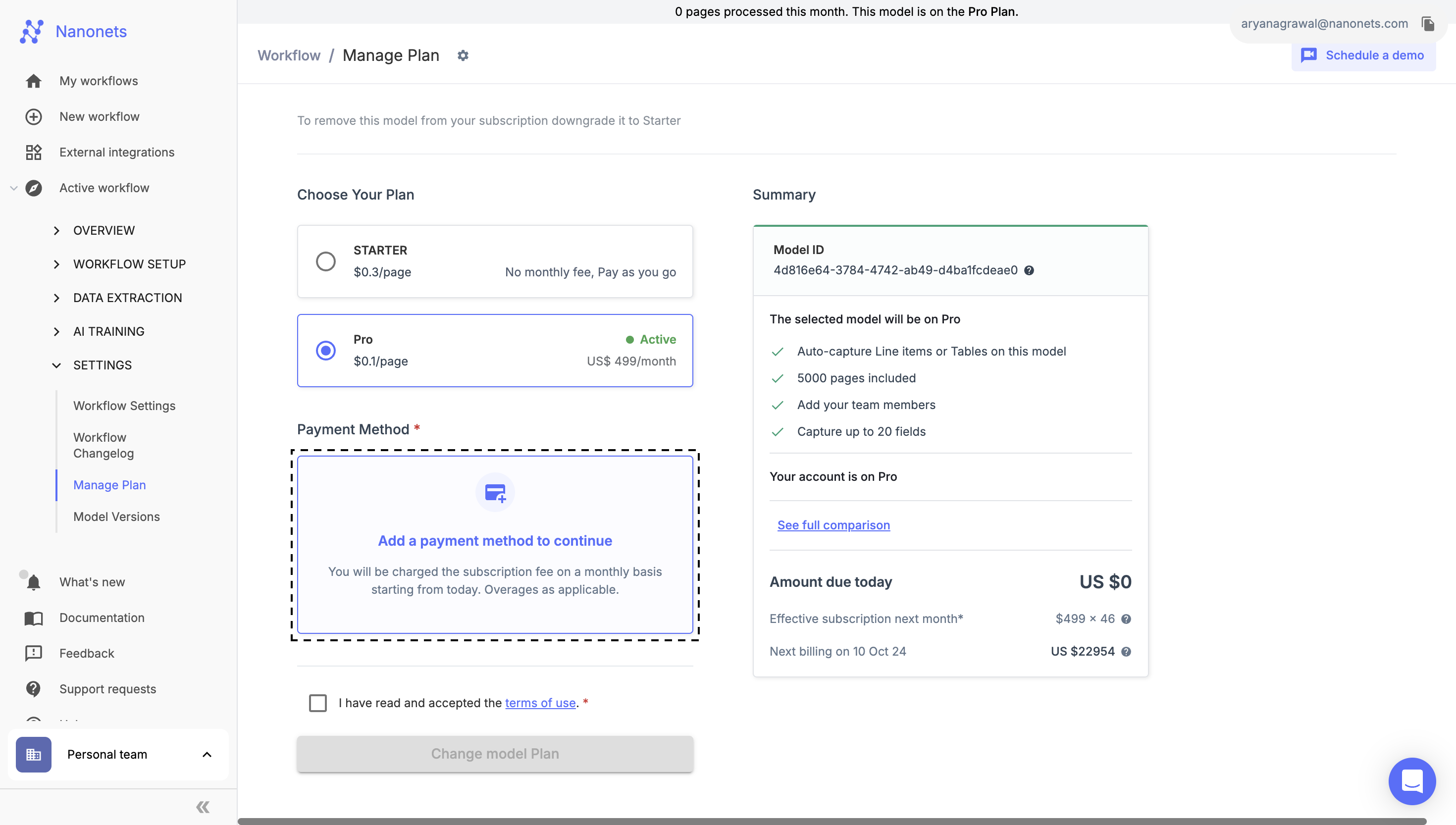Expand the OVERVIEW section
The width and height of the screenshot is (1456, 825).
[x=56, y=231]
